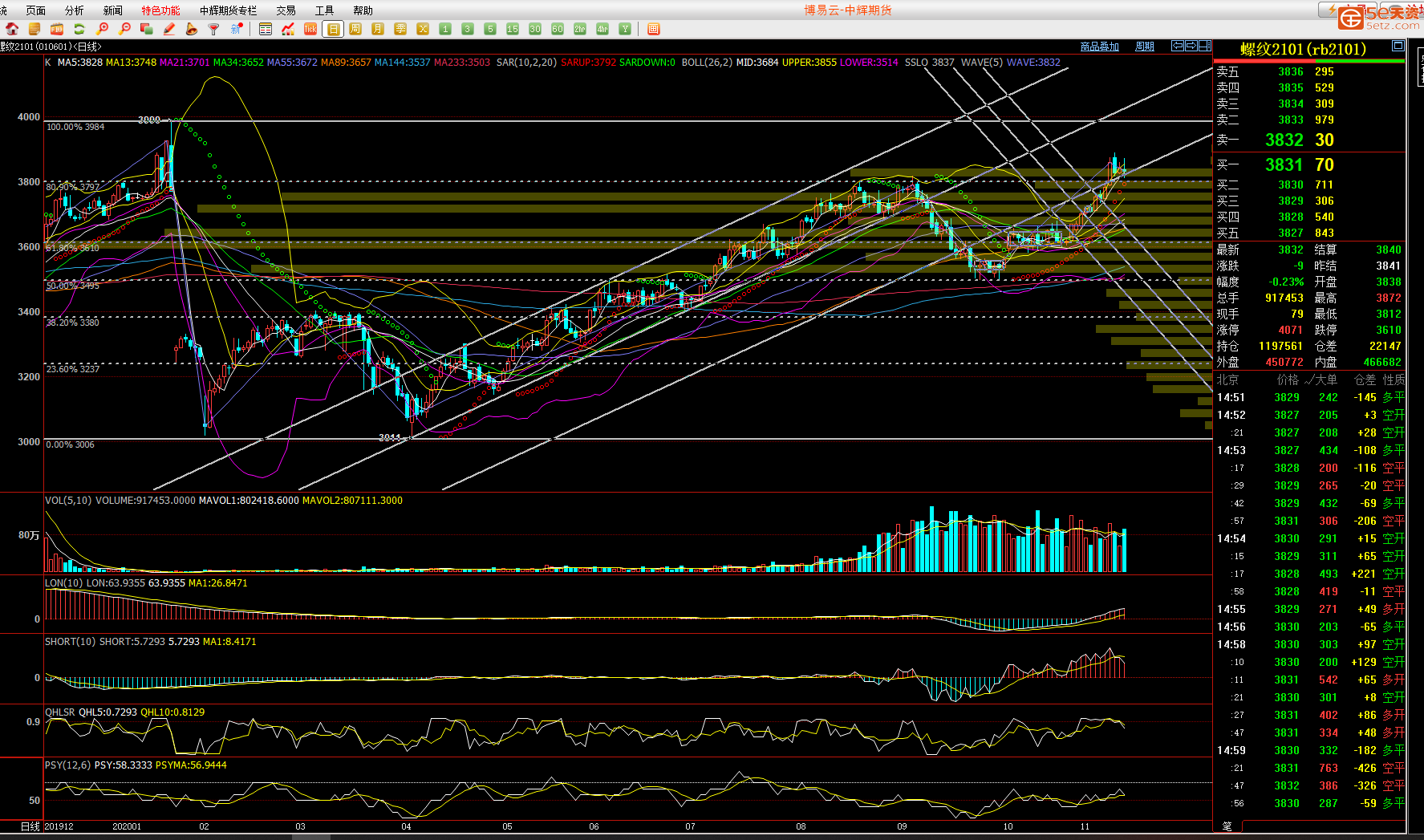The height and width of the screenshot is (840, 1424).
Task: Click the 卖一 price 3832
Action: click(1284, 140)
